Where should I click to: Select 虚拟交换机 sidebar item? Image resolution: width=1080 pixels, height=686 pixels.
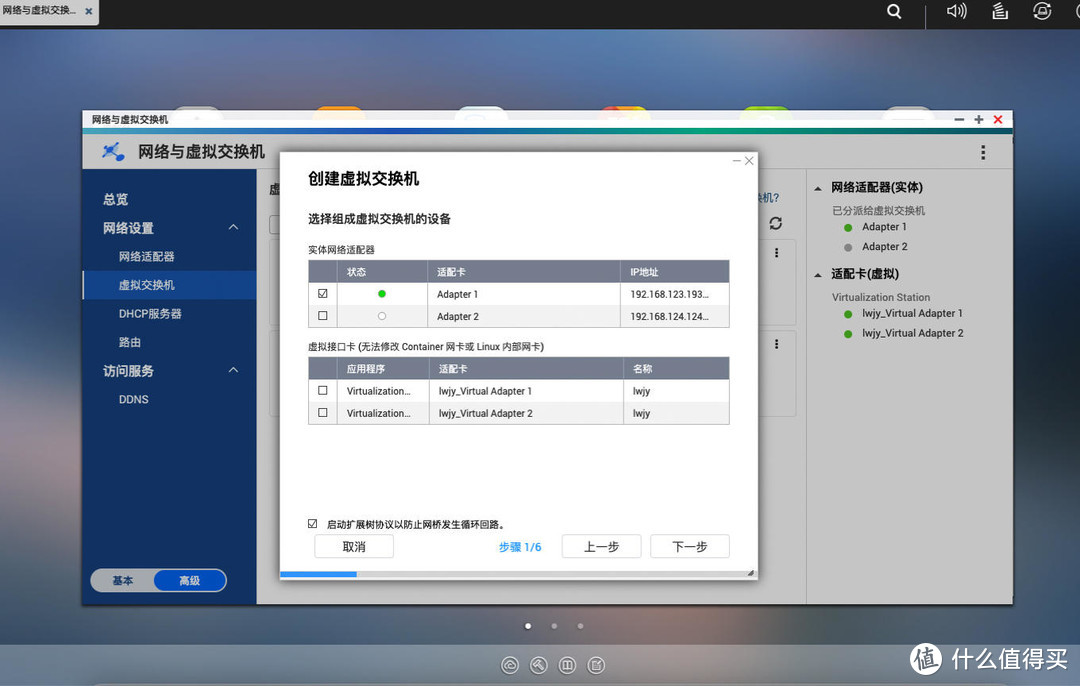coord(169,285)
